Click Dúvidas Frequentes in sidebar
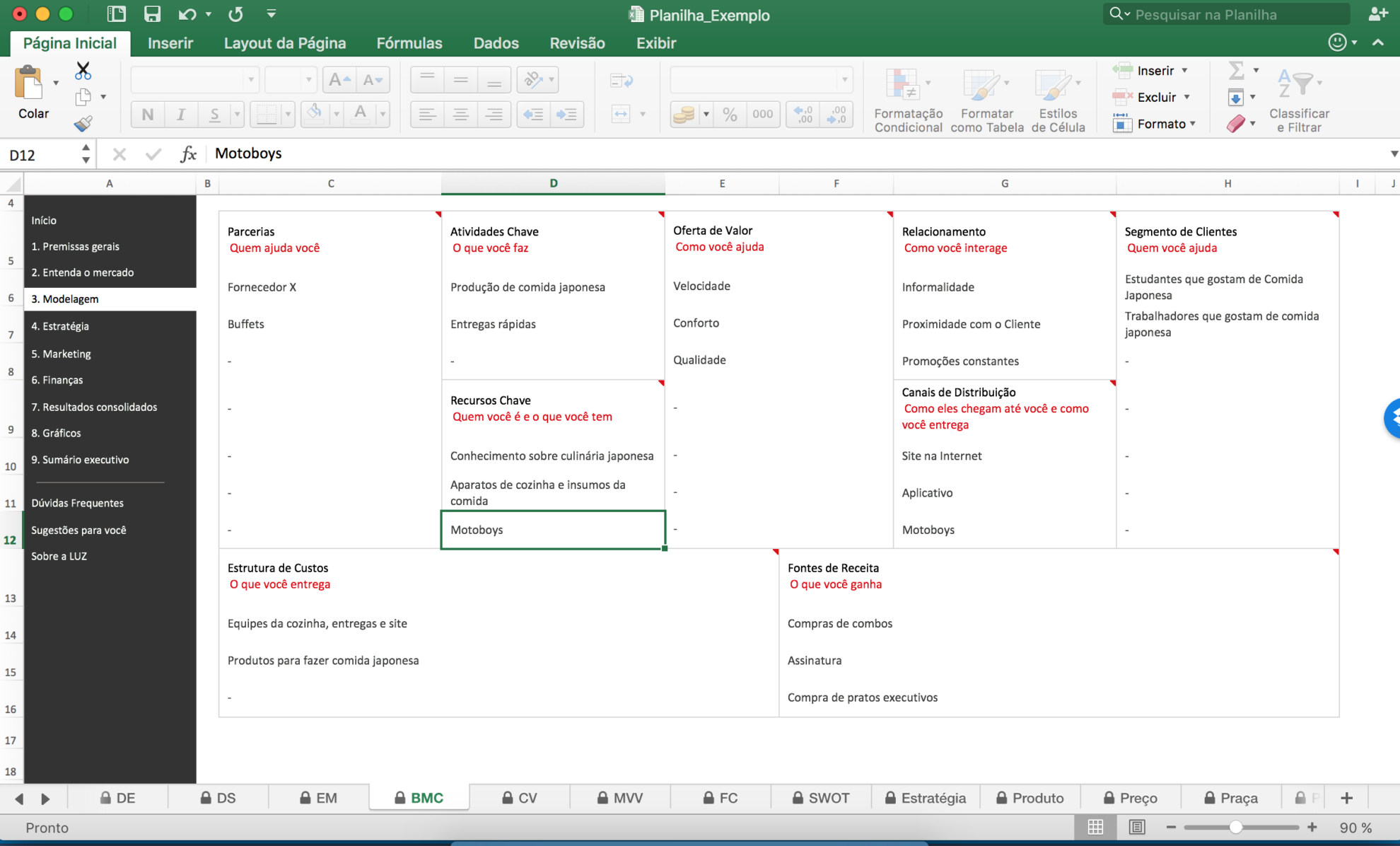 [x=77, y=503]
